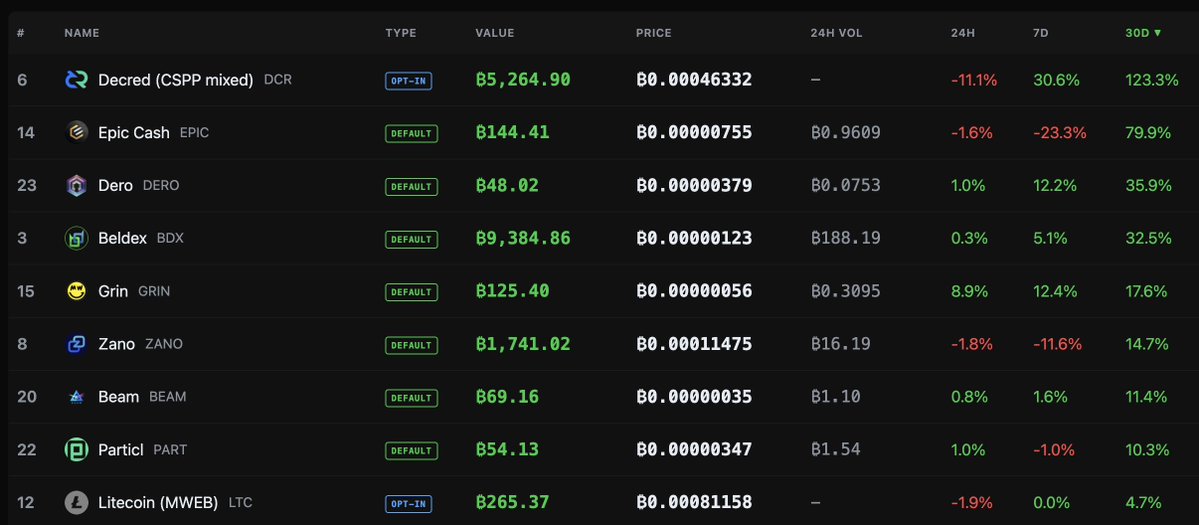
Task: Click the Decred coin logo icon
Action: point(76,79)
